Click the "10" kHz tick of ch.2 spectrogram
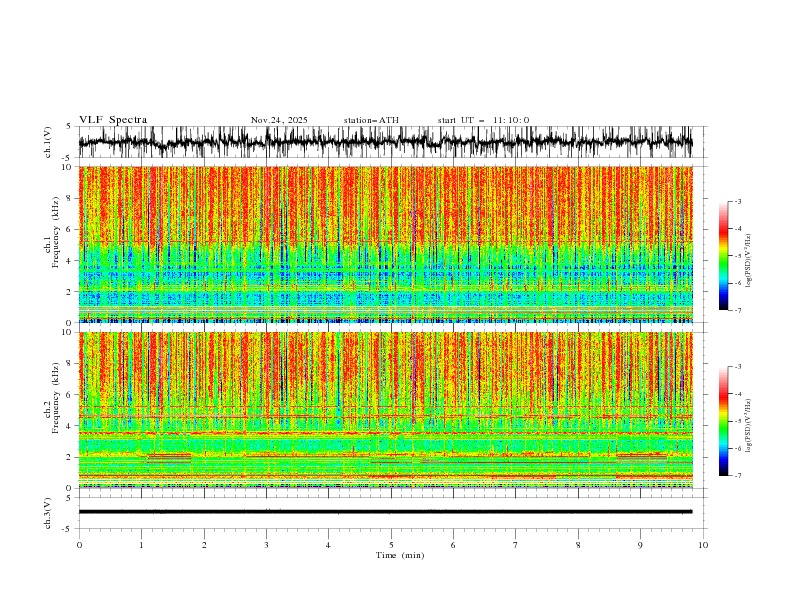 click(x=69, y=332)
